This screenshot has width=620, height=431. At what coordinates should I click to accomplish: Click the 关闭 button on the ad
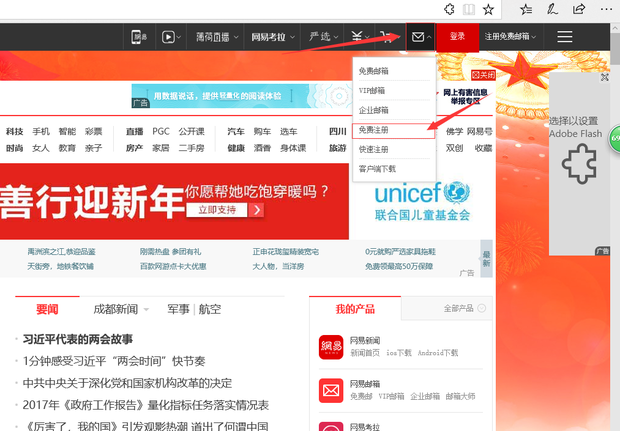click(x=483, y=75)
